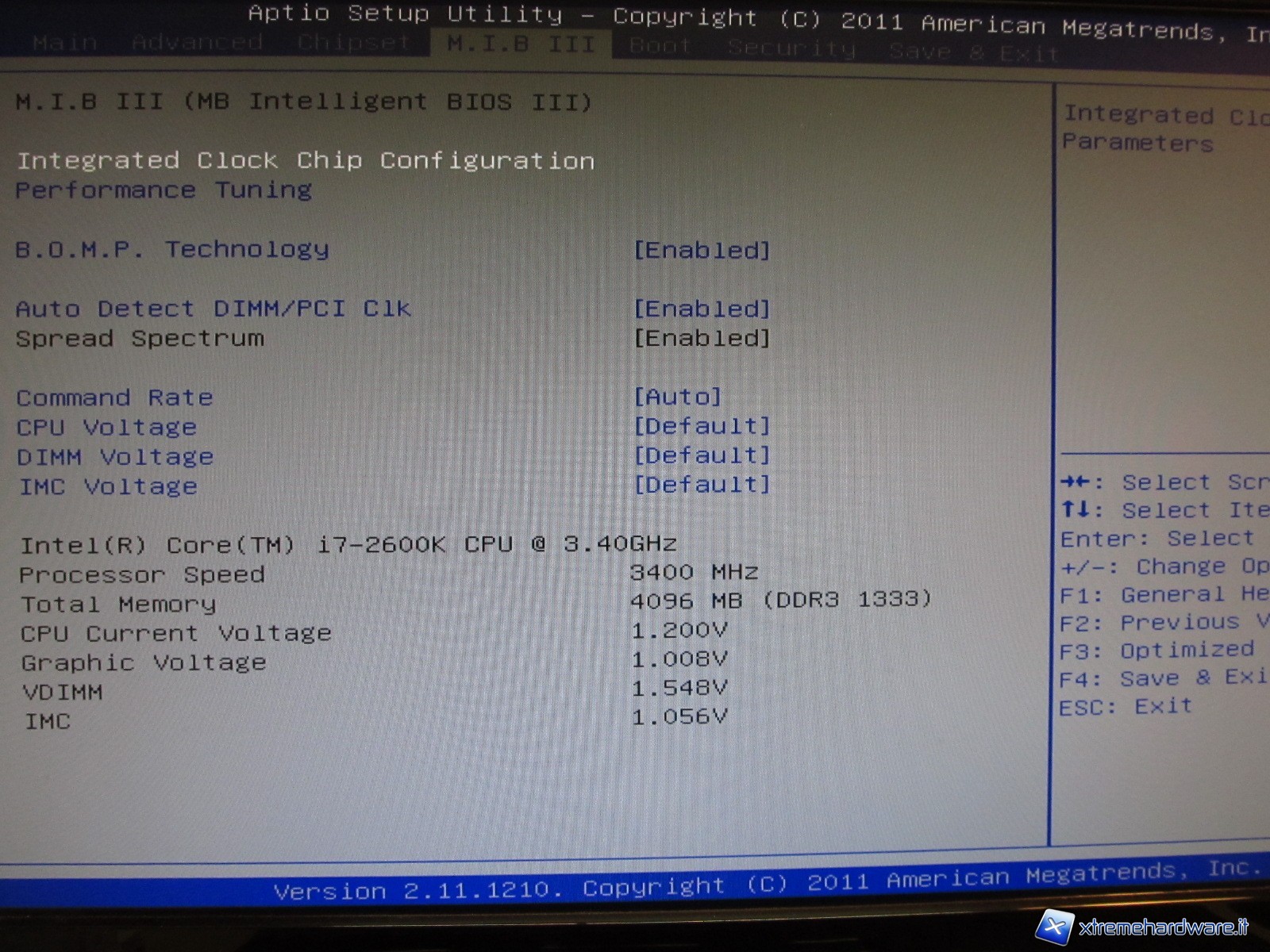
Task: Open the Security tab
Action: pos(791,49)
